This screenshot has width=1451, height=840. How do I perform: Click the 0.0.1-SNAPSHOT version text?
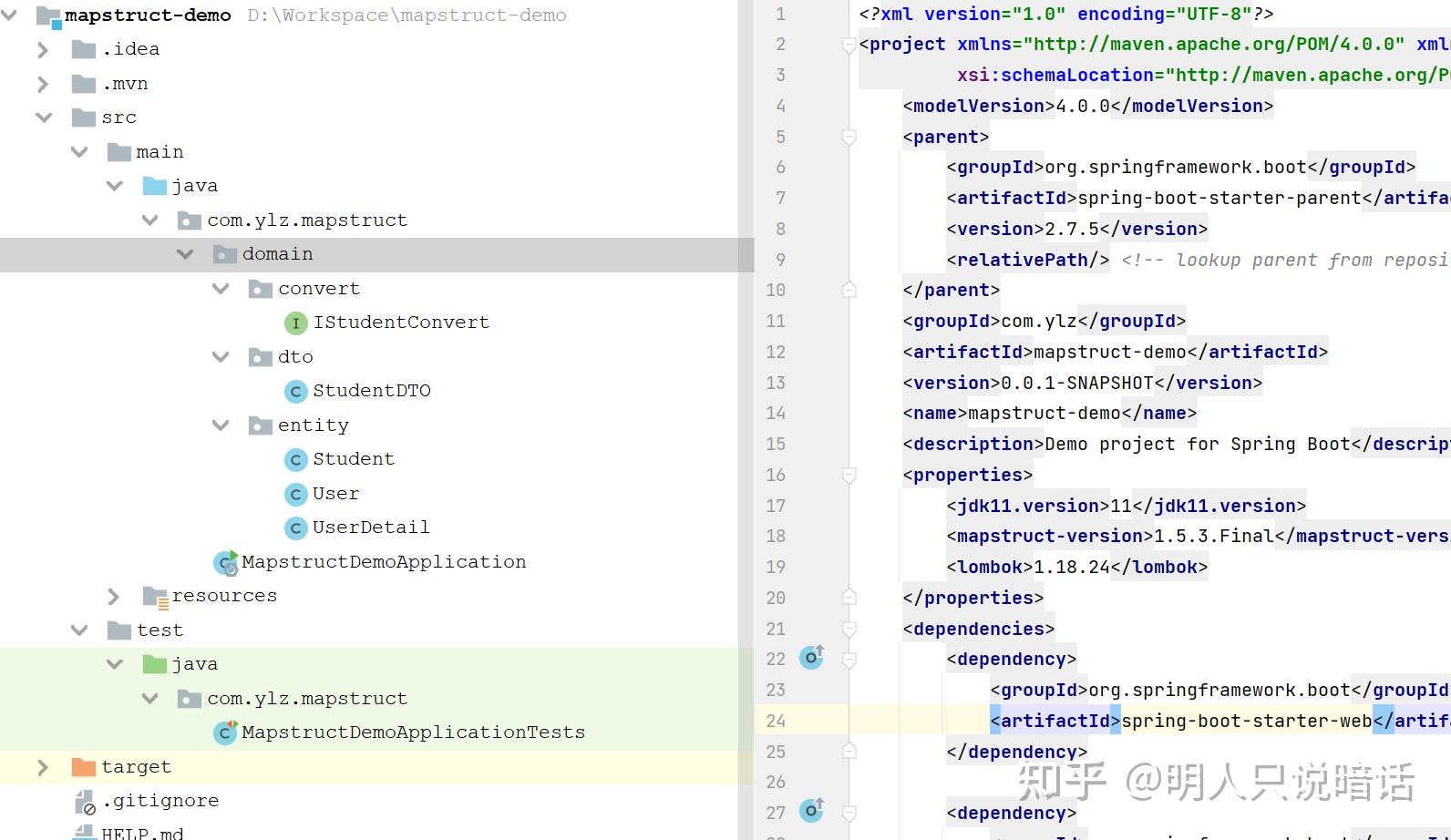point(1077,383)
